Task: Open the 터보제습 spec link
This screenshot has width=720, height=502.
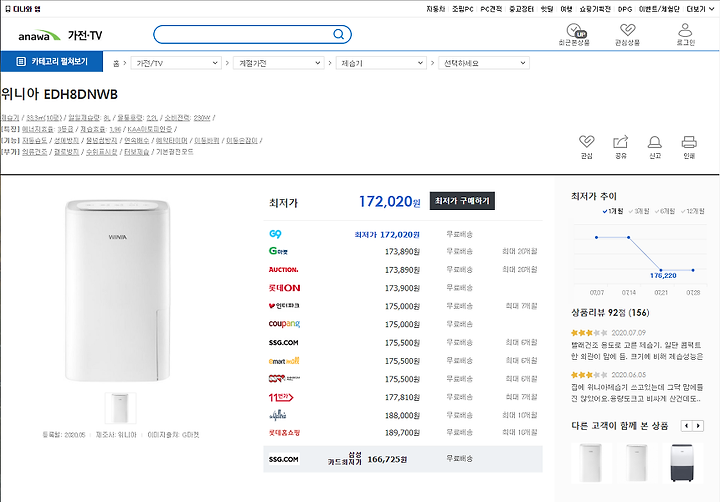Action: (x=136, y=152)
